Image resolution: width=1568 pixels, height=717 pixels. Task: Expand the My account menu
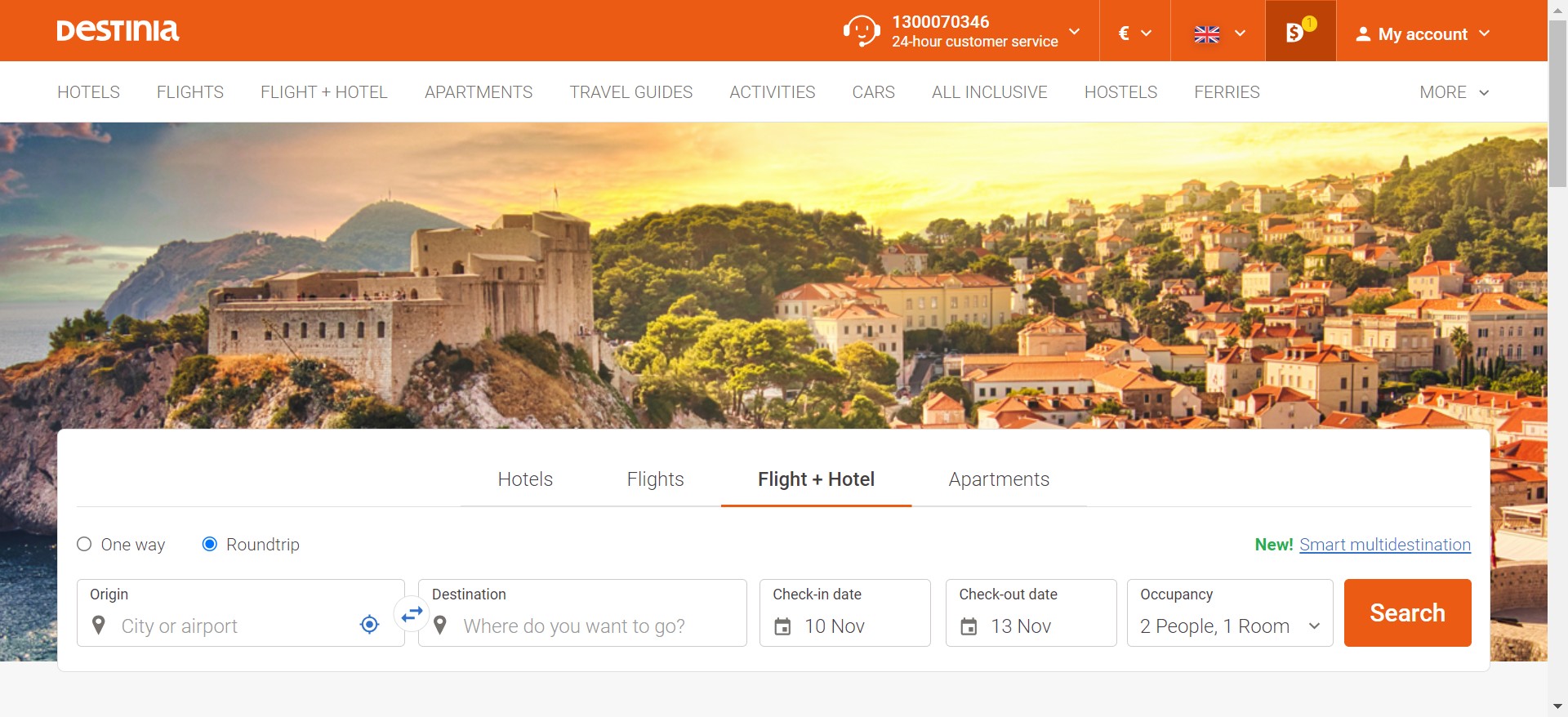[1423, 34]
